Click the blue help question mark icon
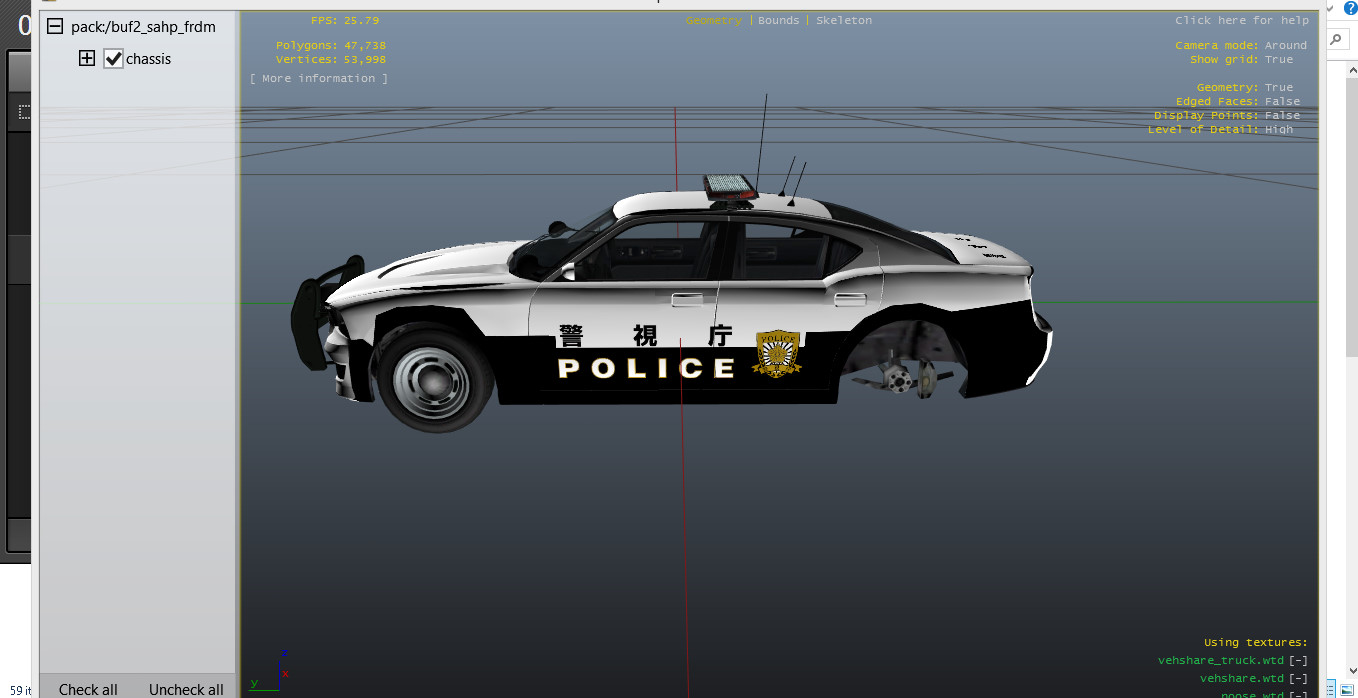This screenshot has width=1358, height=698. [x=1349, y=9]
